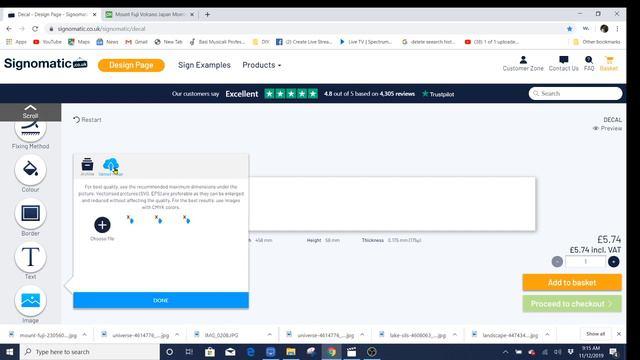Select the first uploaded broken image thumbnail
The height and width of the screenshot is (360, 640).
[130, 220]
